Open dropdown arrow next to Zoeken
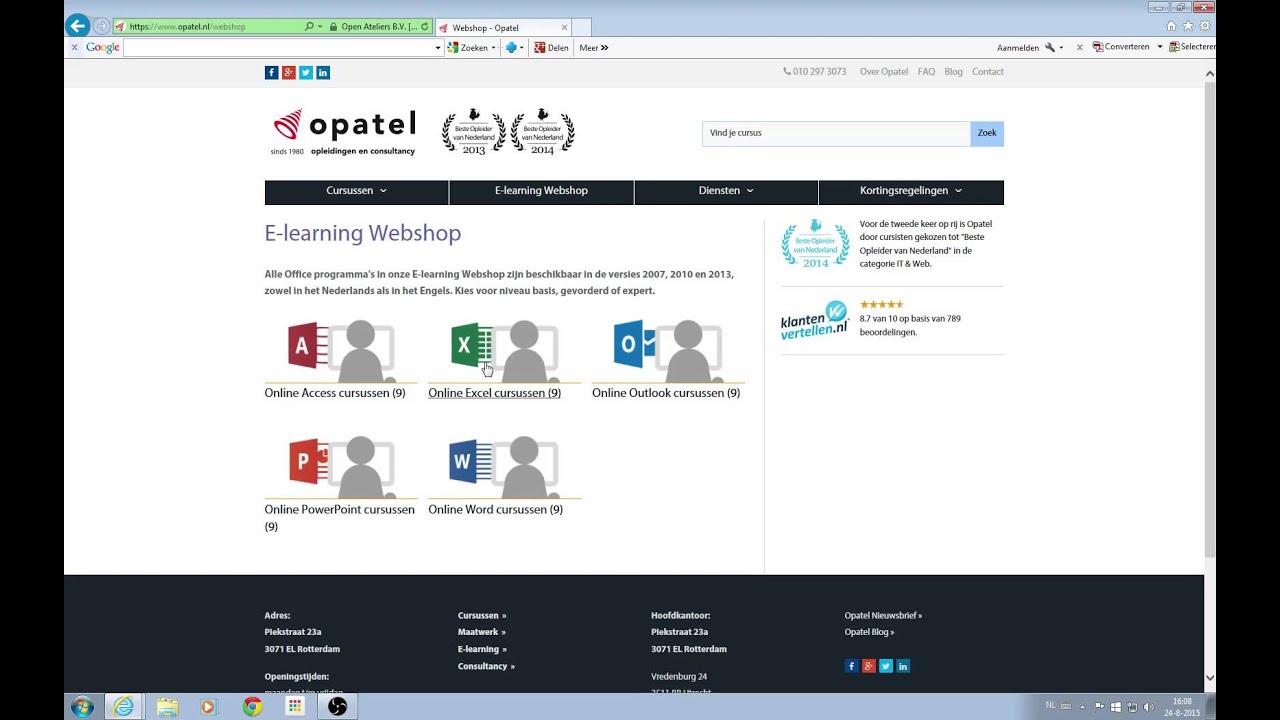This screenshot has height=720, width=1280. tap(493, 48)
